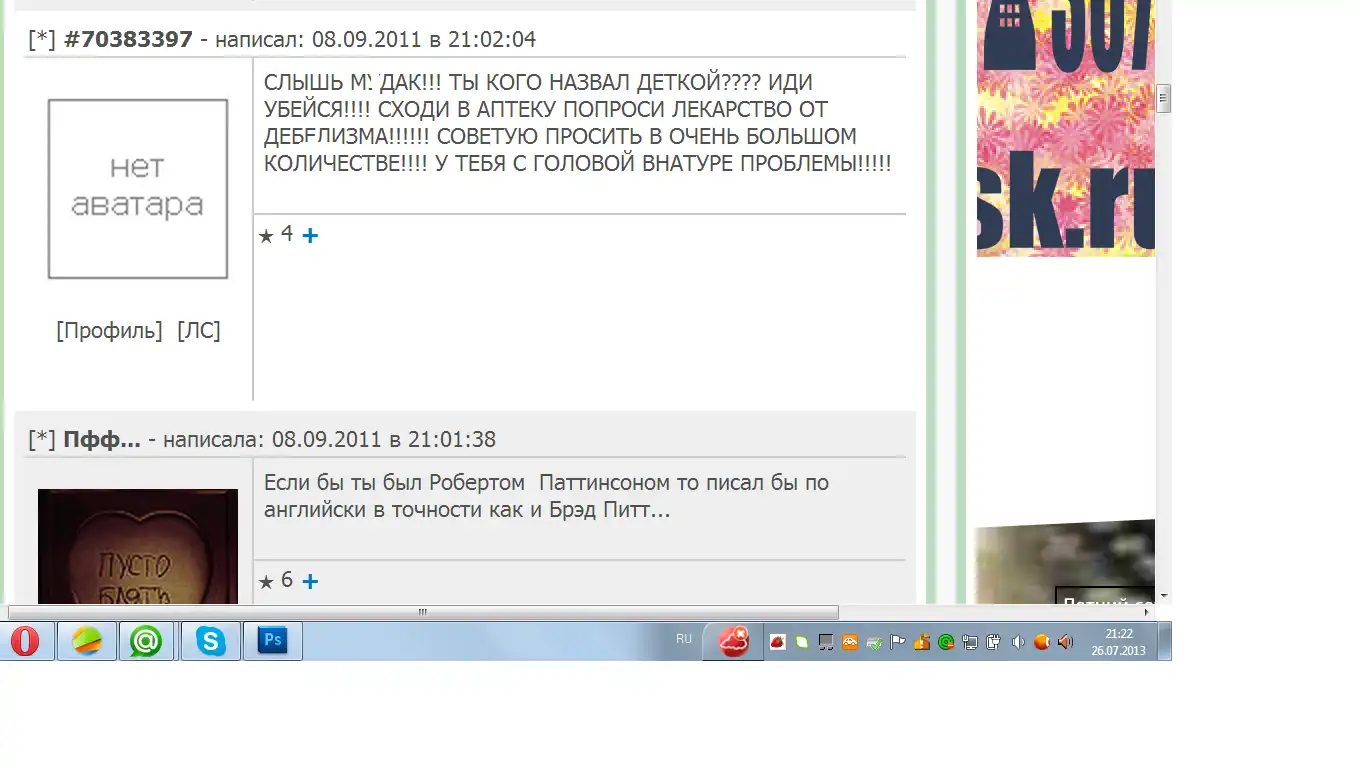Click the horizontal scrollbar at page bottom
The image size is (1360, 768).
coord(423,612)
